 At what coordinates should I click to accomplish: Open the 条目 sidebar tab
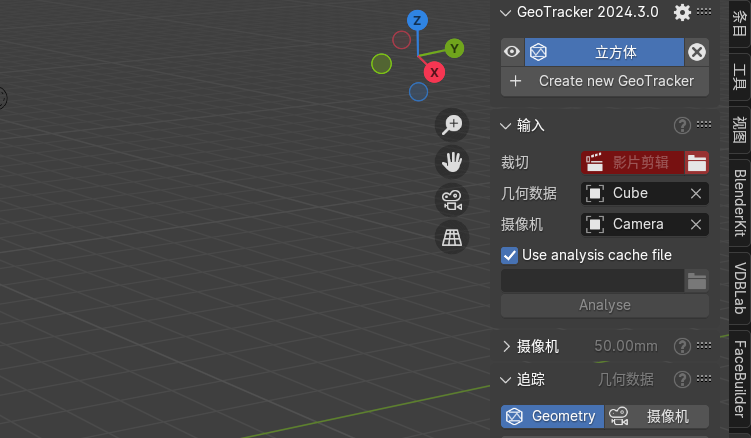point(740,23)
